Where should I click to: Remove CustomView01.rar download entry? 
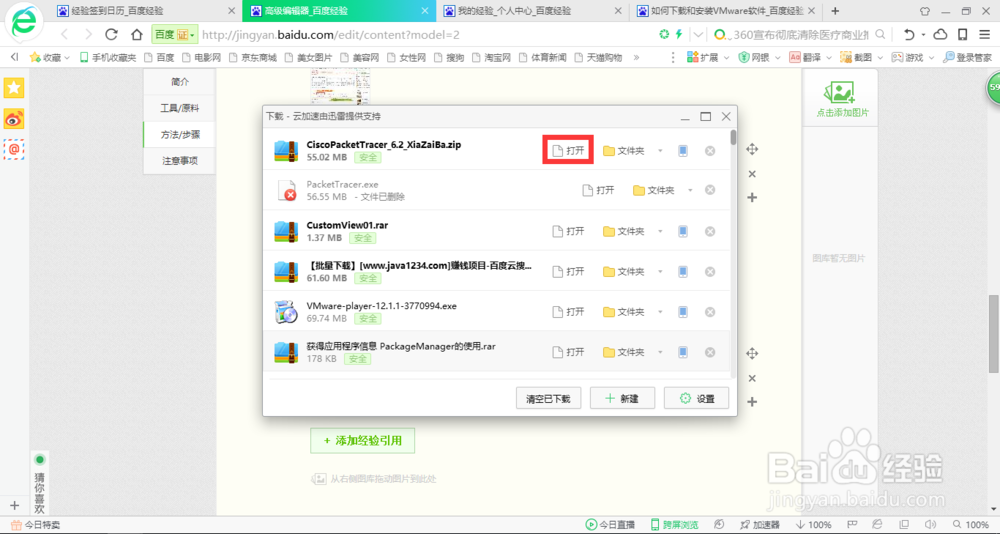pyautogui.click(x=710, y=231)
